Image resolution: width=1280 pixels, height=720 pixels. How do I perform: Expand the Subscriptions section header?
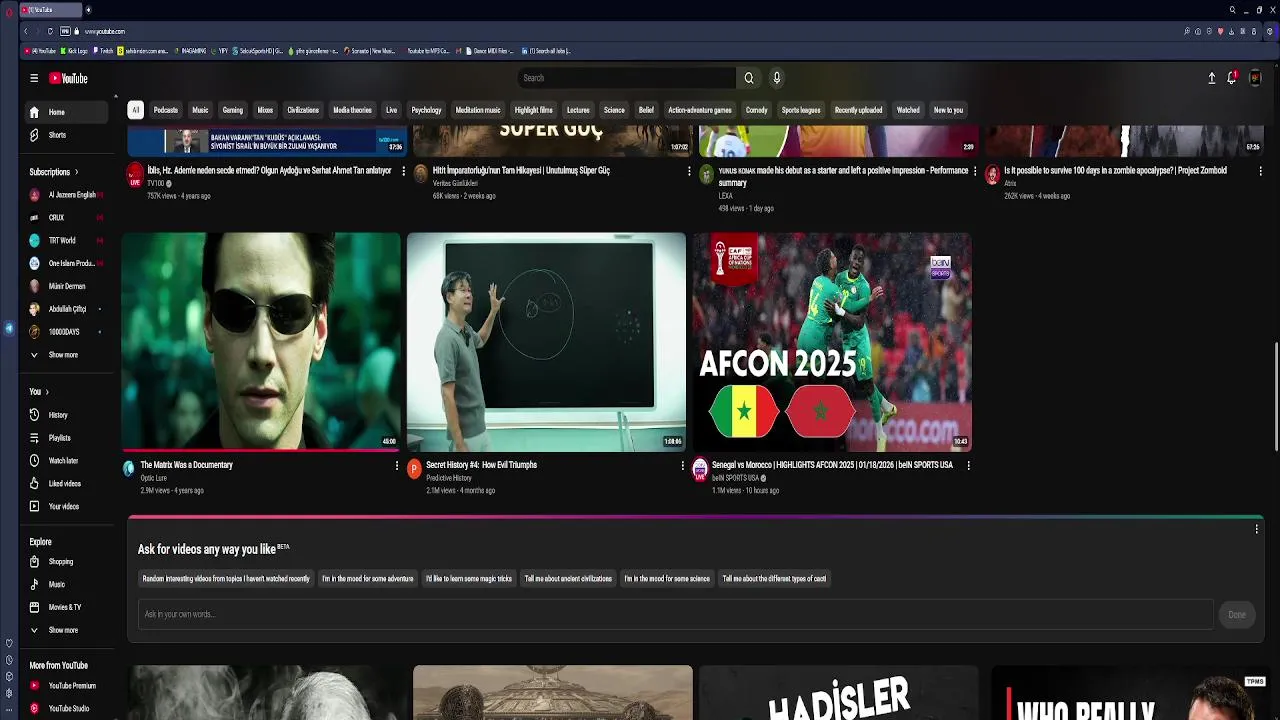coord(54,172)
